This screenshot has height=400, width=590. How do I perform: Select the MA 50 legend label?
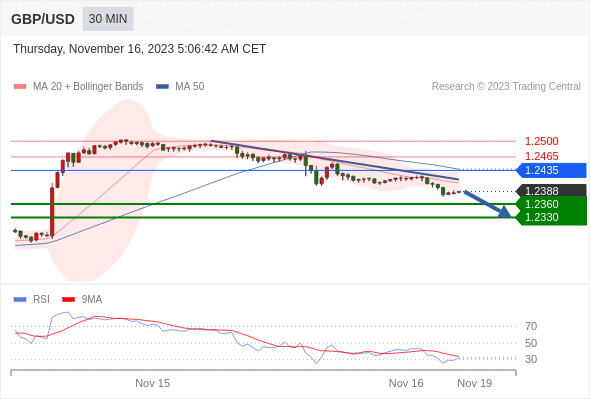tap(190, 87)
